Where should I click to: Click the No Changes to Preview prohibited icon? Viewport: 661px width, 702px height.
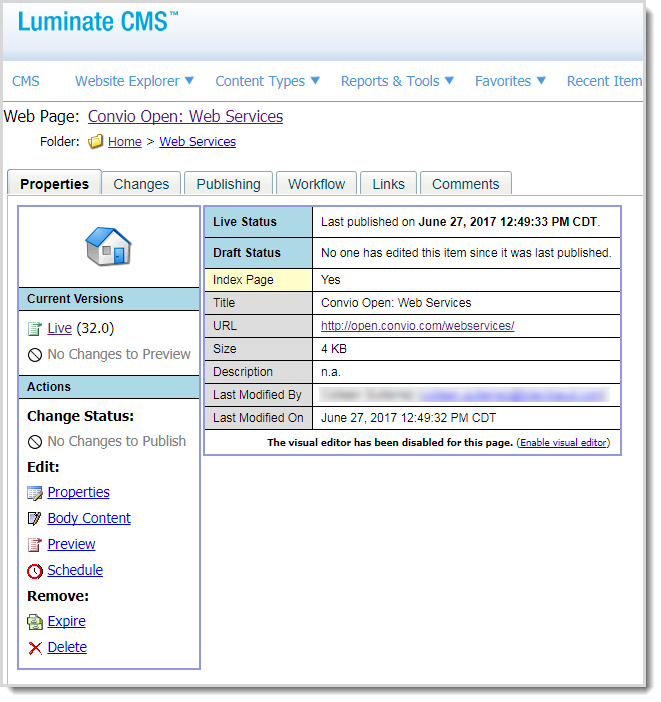point(35,355)
